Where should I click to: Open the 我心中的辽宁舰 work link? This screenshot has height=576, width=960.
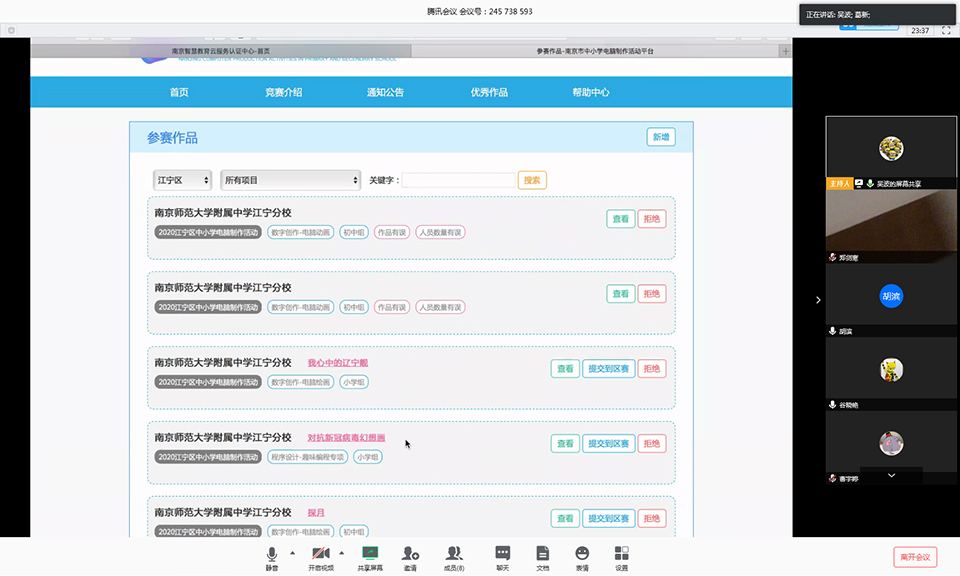337,363
